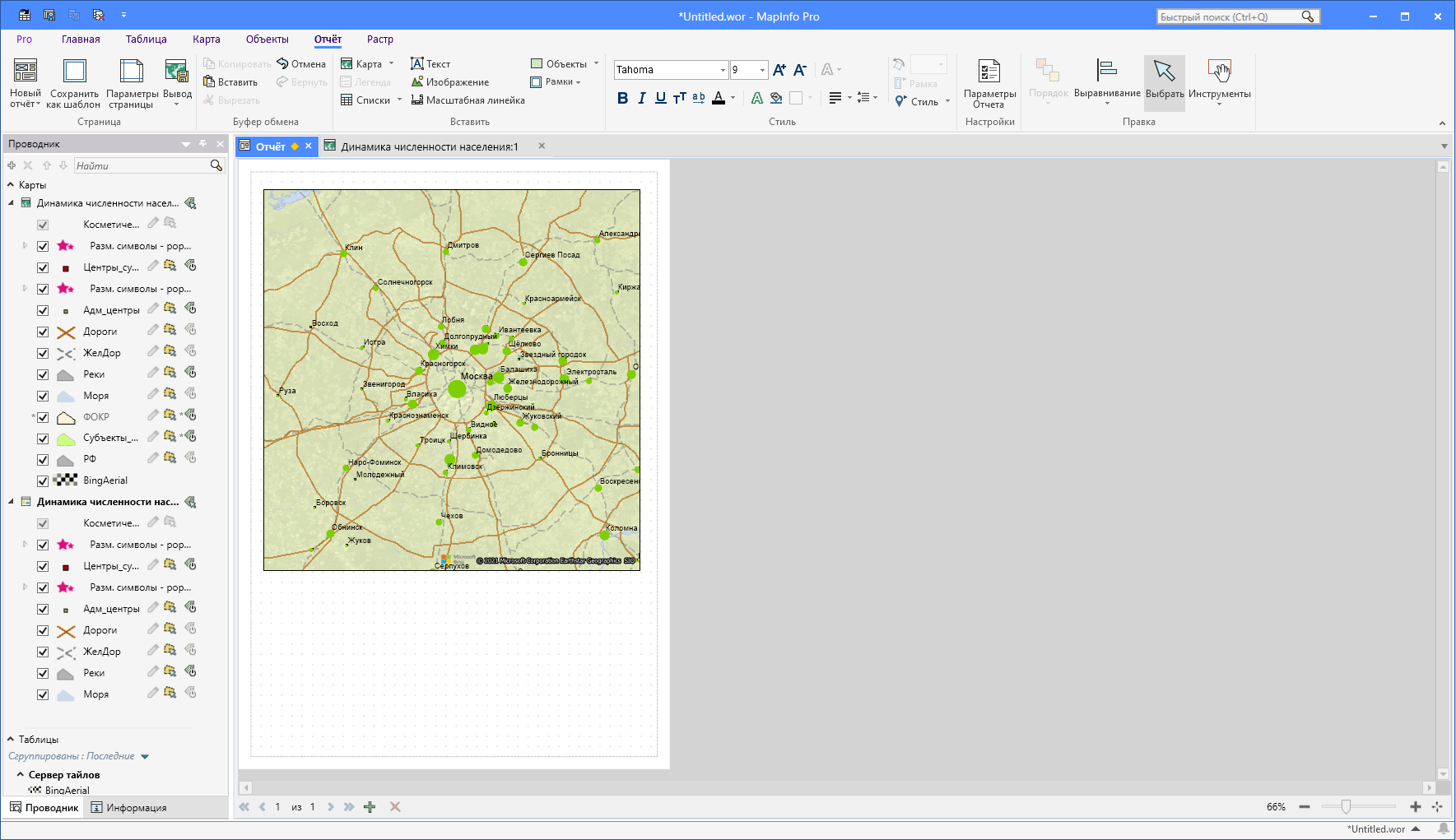Click Save as Template icon

[x=74, y=81]
